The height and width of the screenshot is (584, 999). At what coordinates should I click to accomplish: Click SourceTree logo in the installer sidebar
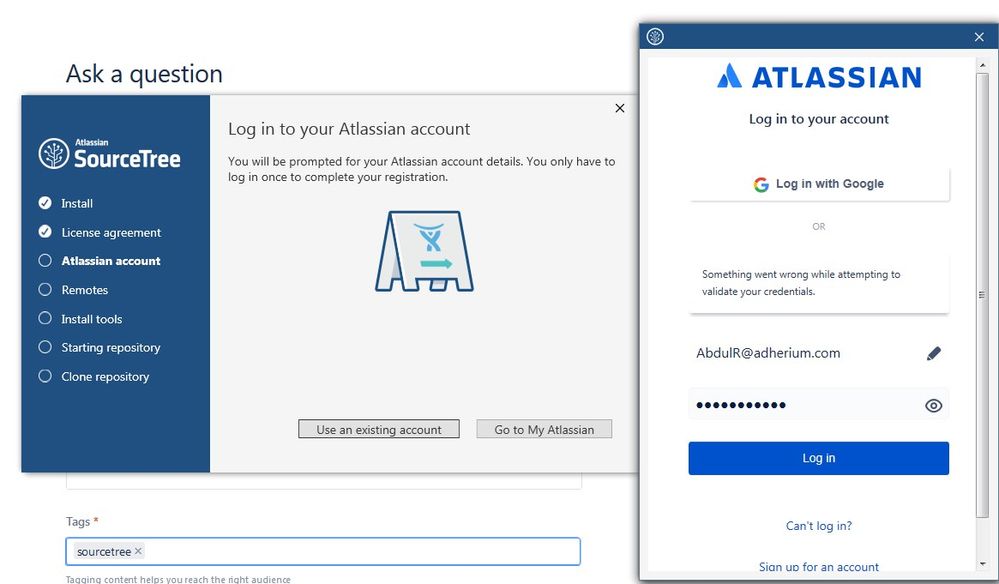[109, 153]
